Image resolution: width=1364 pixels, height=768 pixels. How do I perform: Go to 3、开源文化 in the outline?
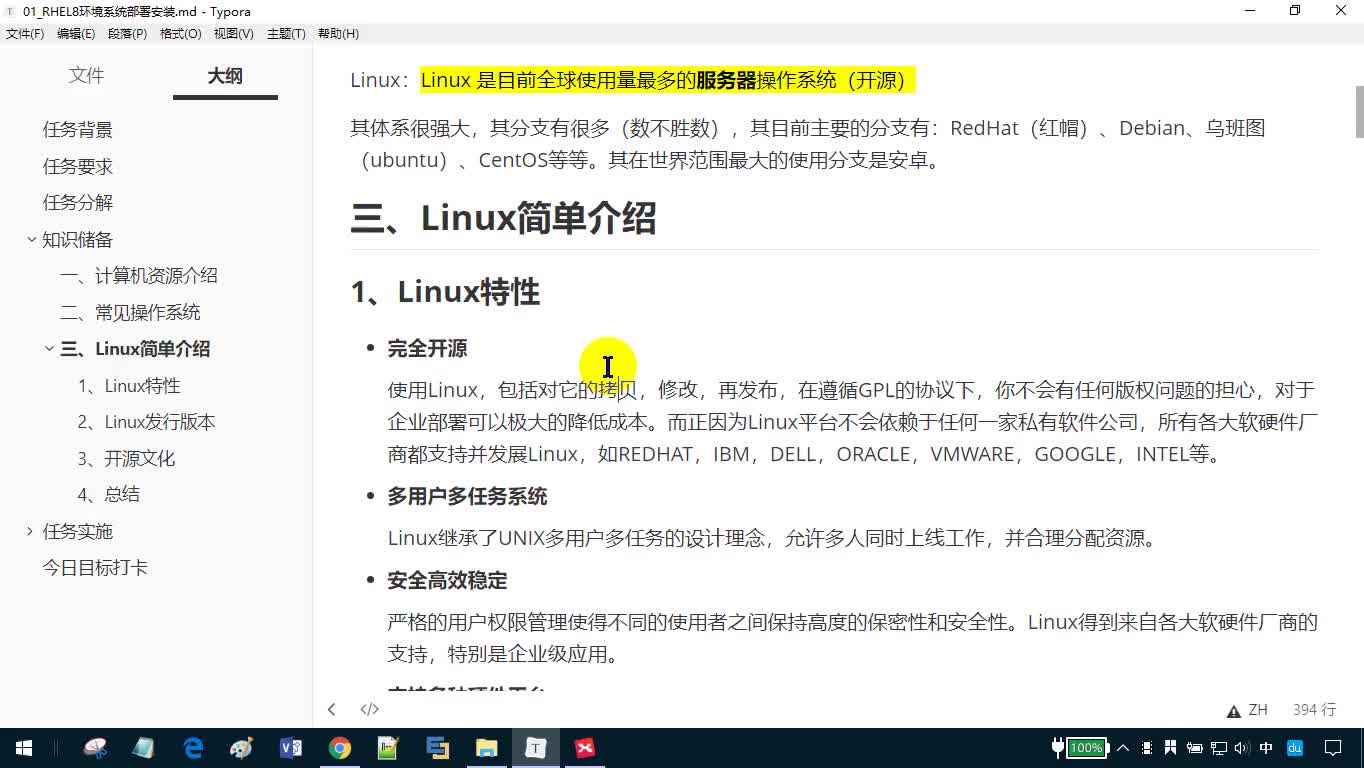coord(126,458)
